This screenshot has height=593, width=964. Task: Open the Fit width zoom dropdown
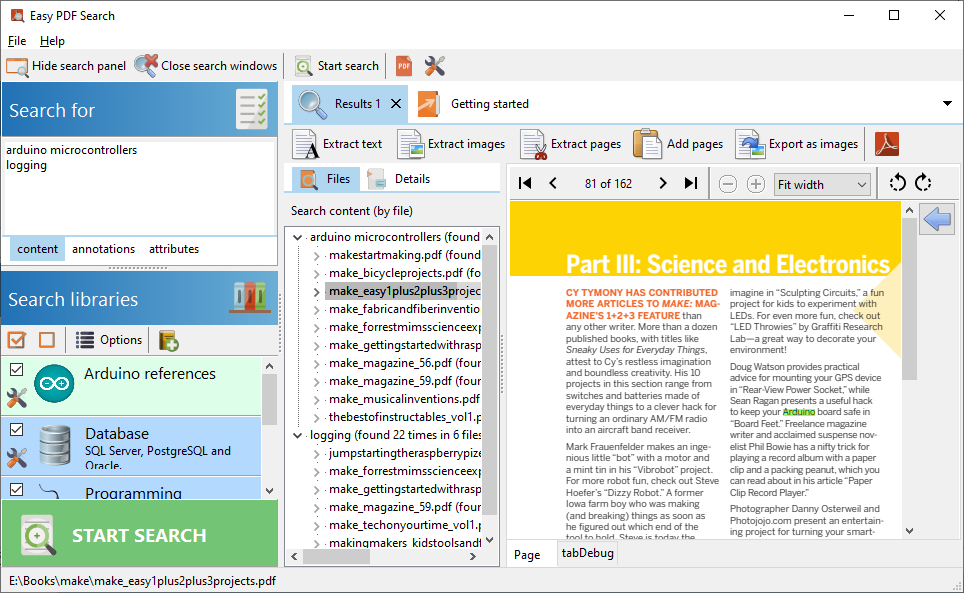[821, 184]
